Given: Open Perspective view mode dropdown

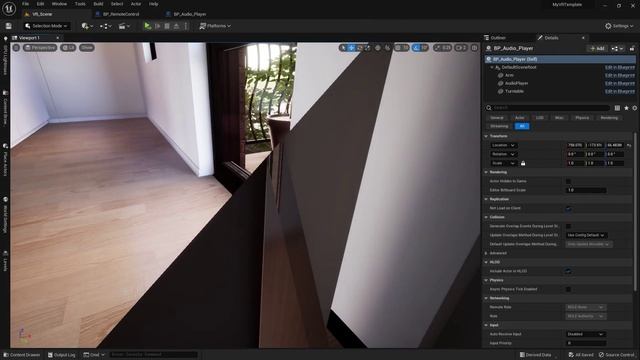Looking at the screenshot, I should pos(40,48).
